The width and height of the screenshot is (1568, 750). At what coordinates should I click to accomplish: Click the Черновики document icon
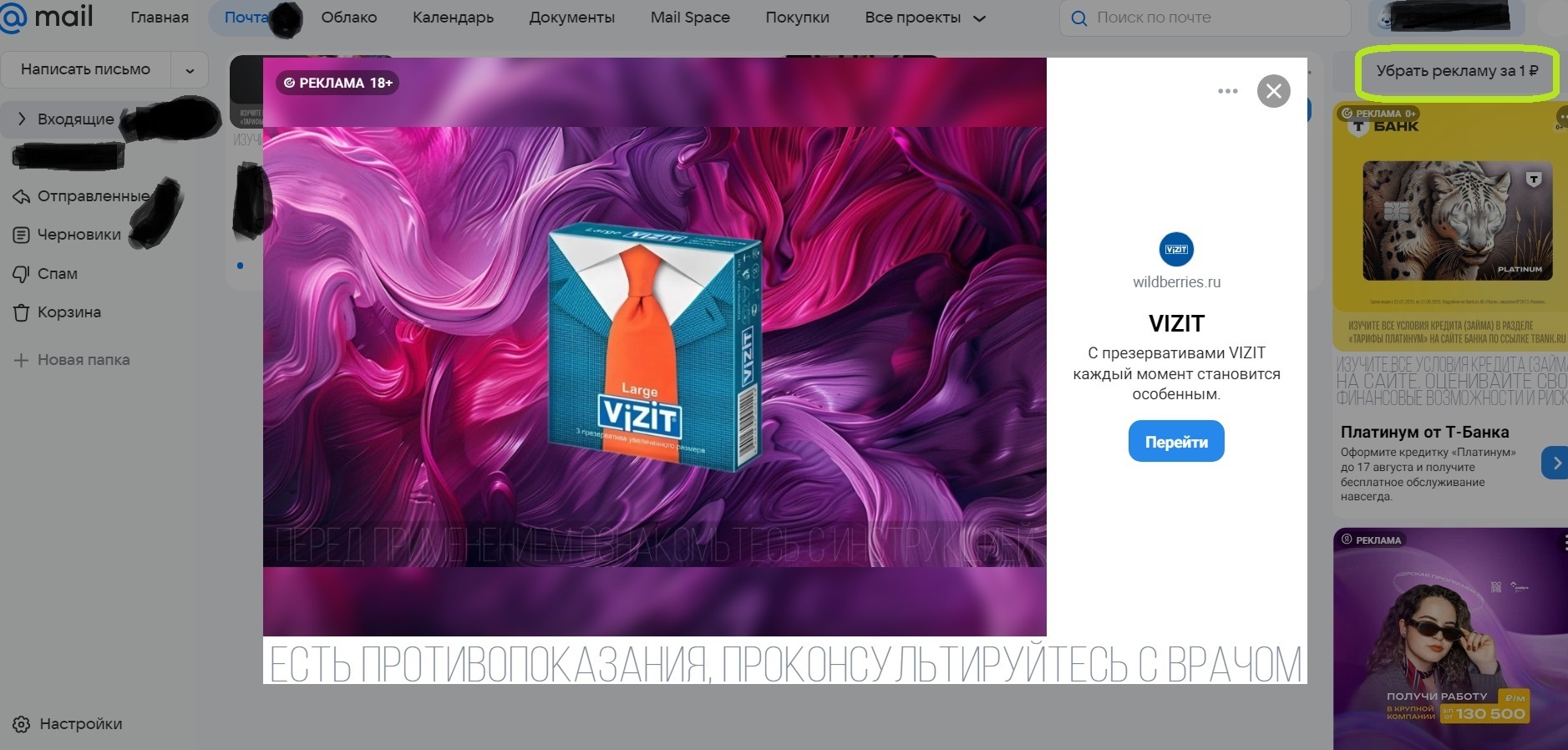point(22,236)
